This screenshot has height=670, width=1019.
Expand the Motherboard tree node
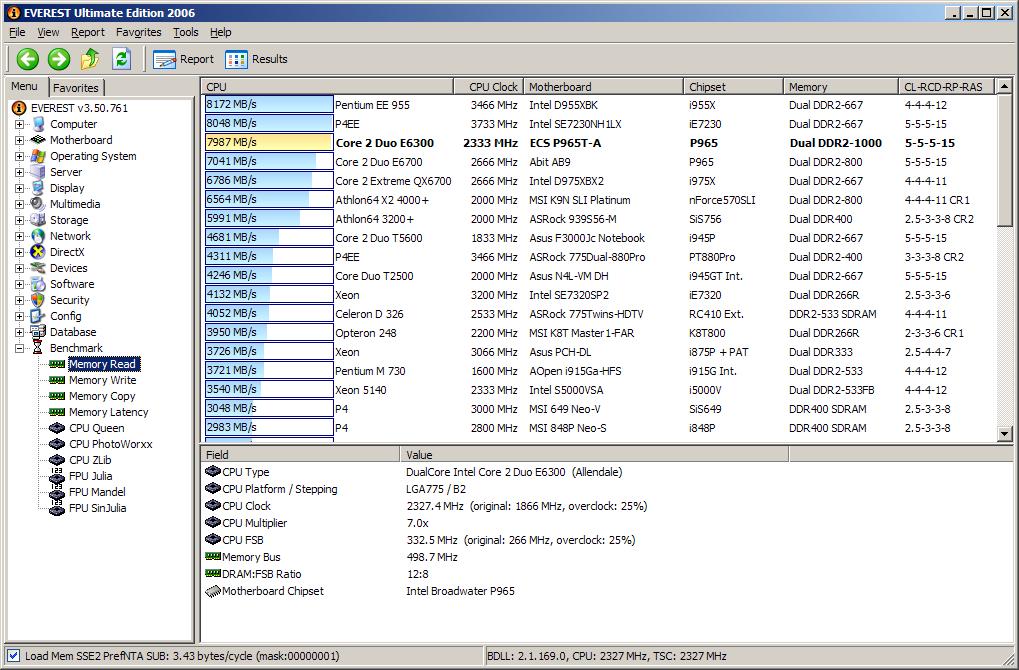point(19,140)
